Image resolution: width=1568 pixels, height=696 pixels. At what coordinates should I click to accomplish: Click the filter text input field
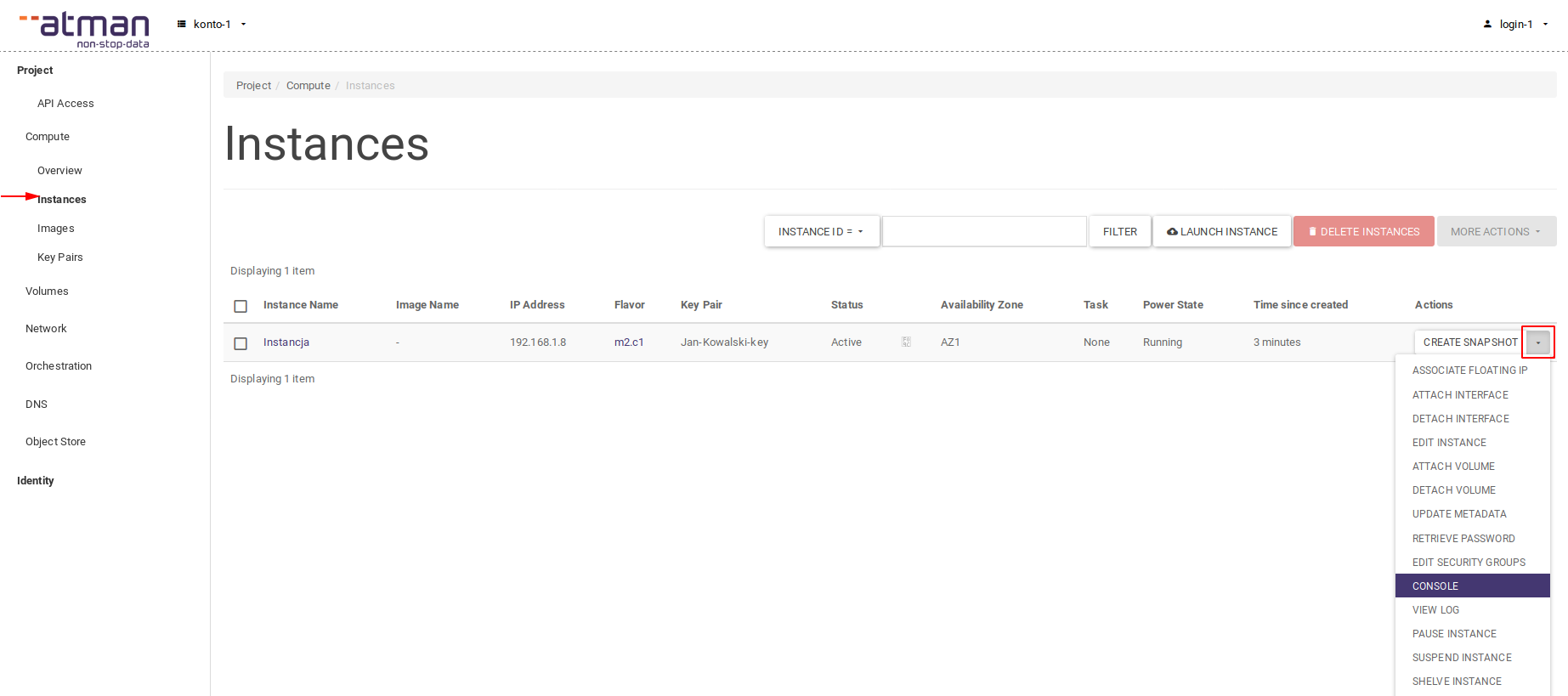(984, 231)
